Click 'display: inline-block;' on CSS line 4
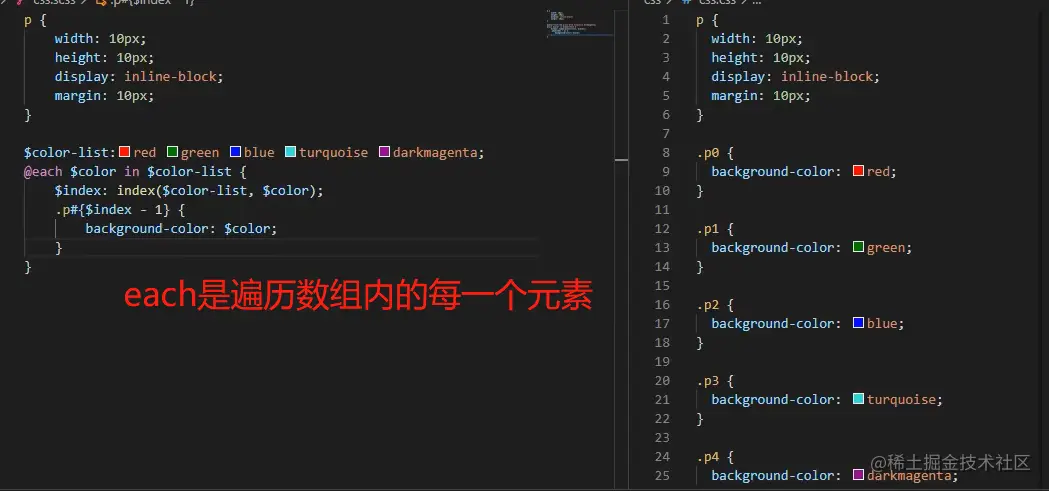Screen dimensions: 1049x491 (x=795, y=76)
